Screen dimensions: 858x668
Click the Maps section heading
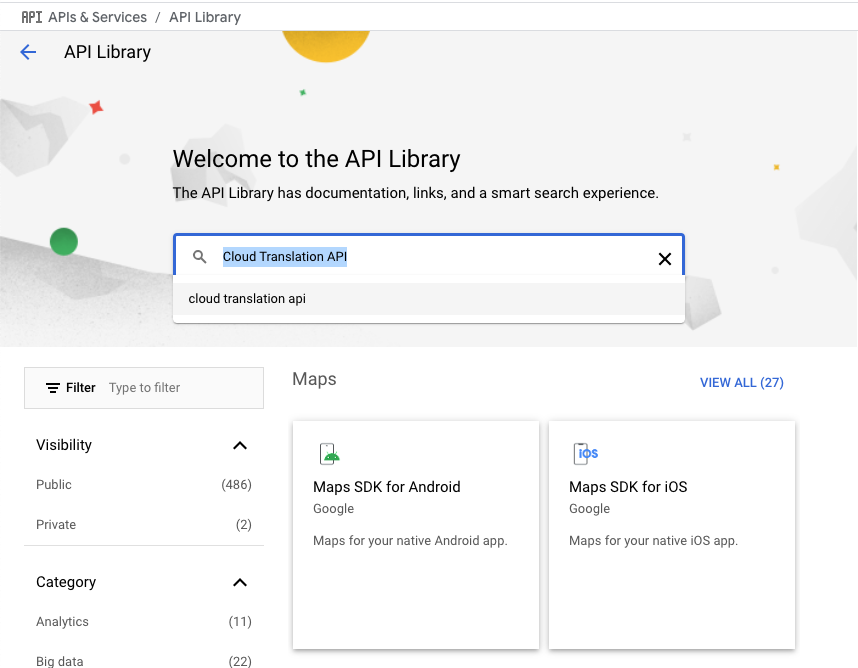(x=314, y=379)
